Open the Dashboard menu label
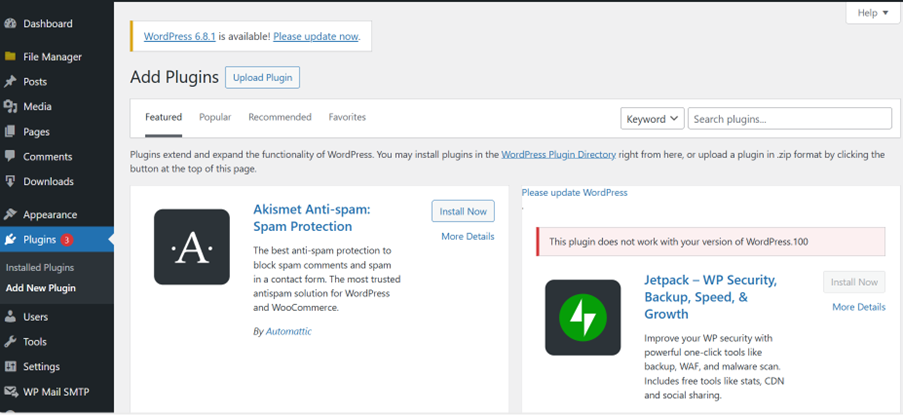 (48, 24)
